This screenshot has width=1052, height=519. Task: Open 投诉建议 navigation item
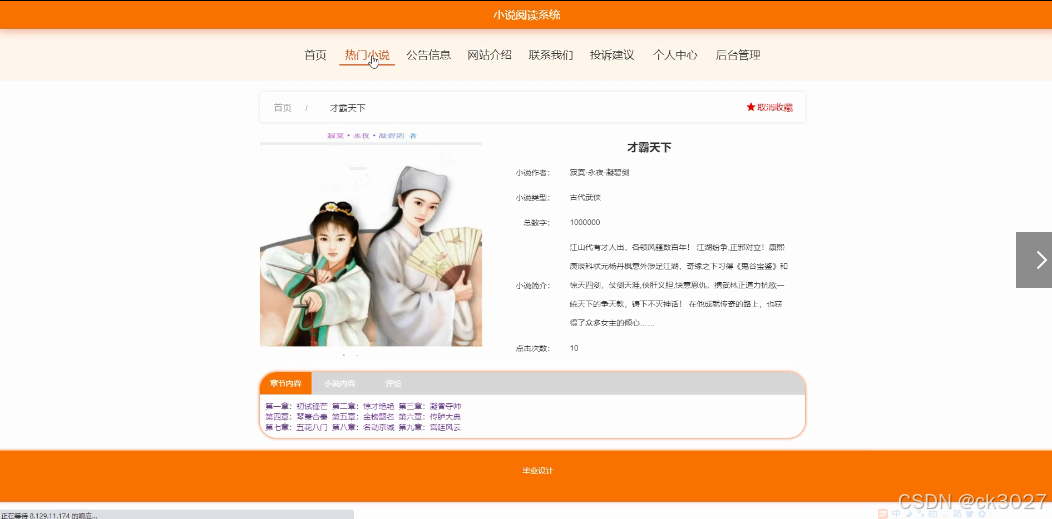point(612,55)
